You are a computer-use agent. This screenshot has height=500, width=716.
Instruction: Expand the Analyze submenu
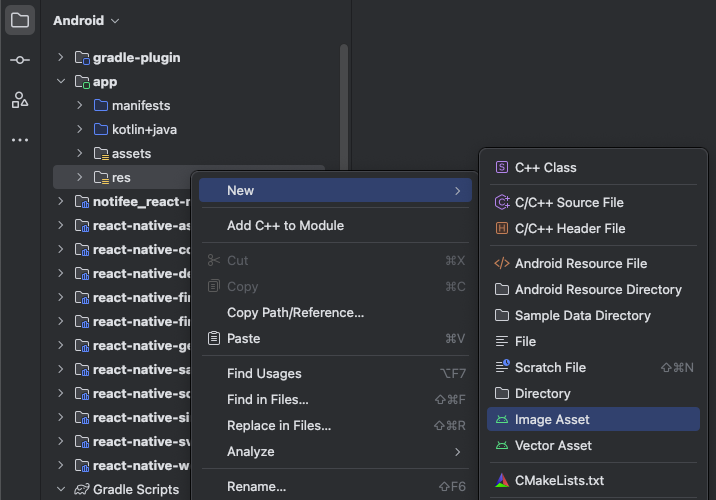458,452
